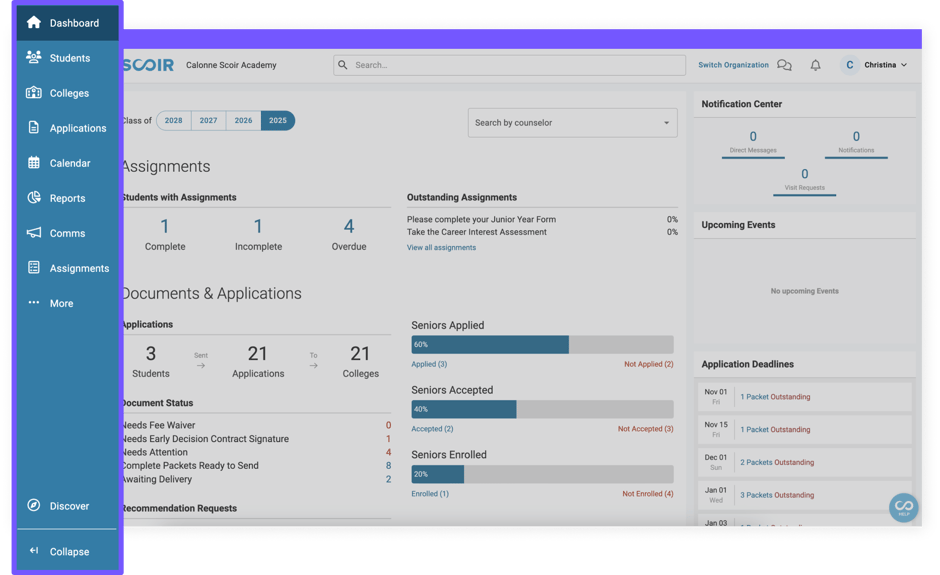Click Notifications count in Notification Center
This screenshot has width=940, height=575.
(856, 137)
